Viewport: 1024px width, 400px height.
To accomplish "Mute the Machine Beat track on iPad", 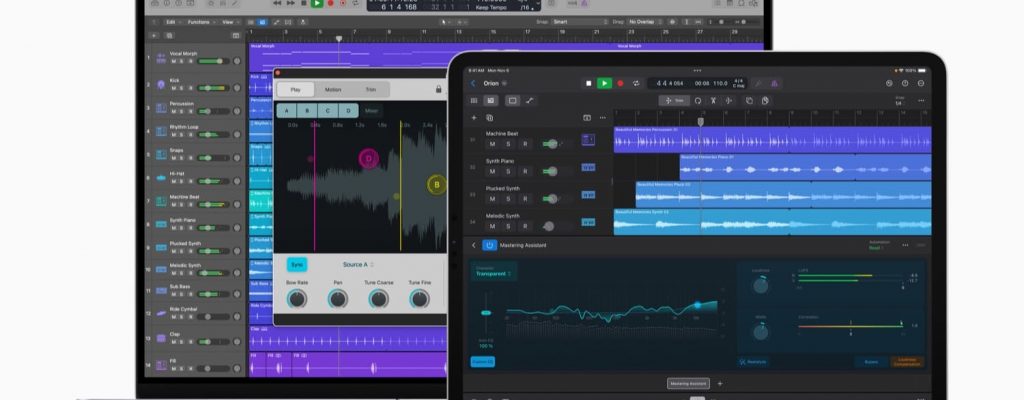I will [x=493, y=144].
